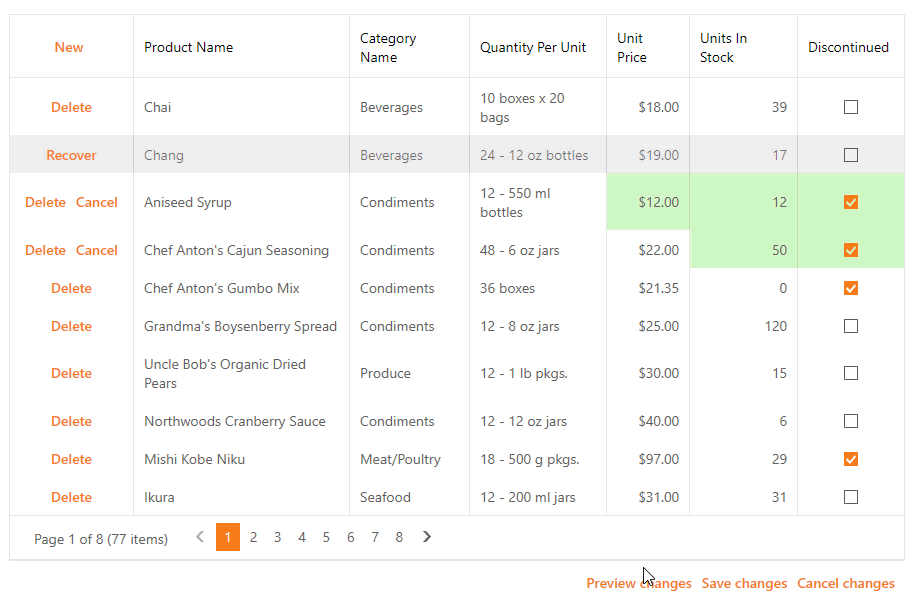
Task: Delete Chef Anton's Cajun Seasoning row
Action: click(45, 250)
